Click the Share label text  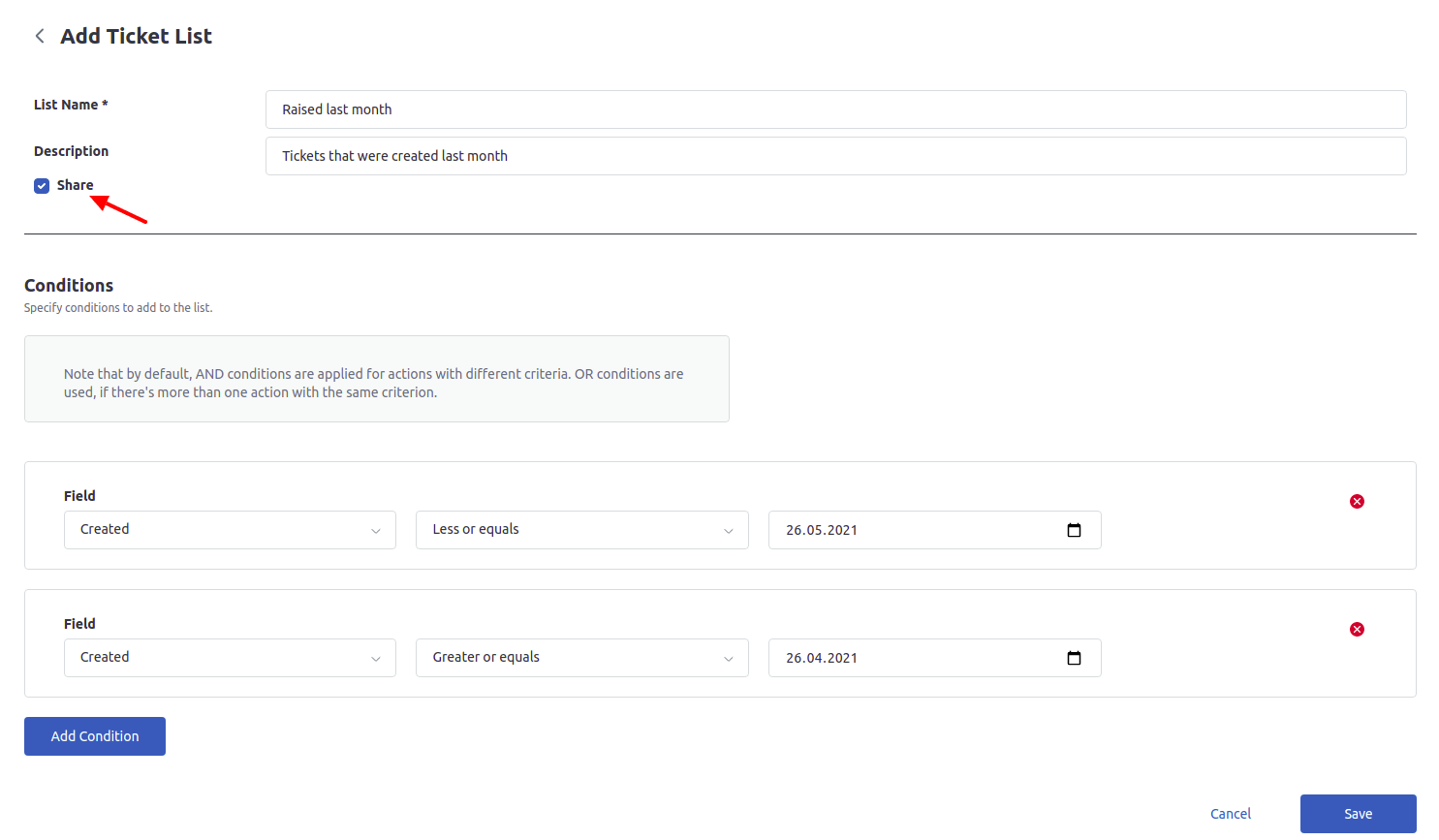(75, 185)
